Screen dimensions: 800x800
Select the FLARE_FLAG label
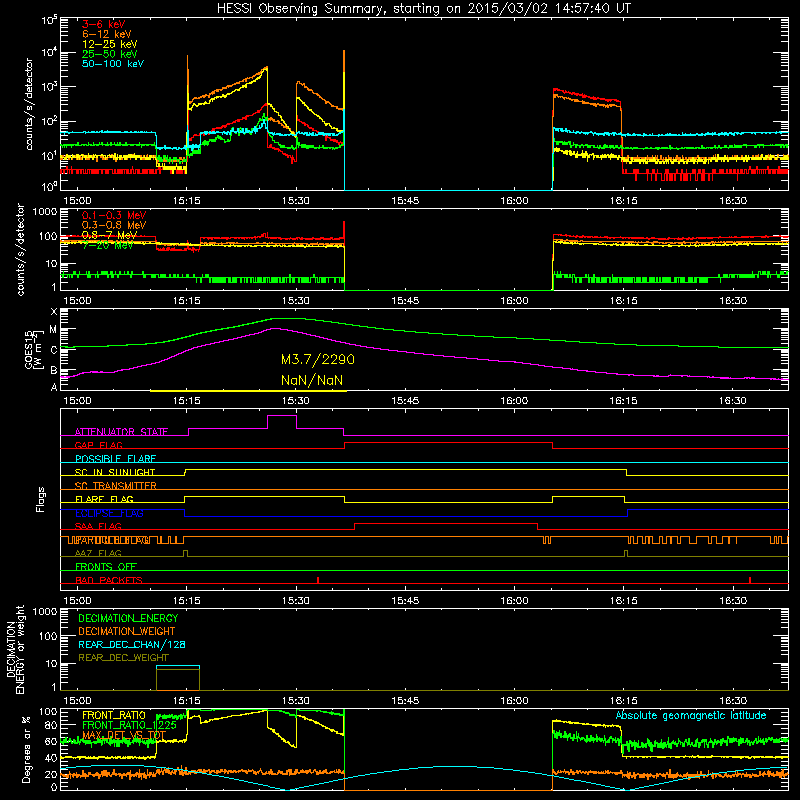coord(104,499)
